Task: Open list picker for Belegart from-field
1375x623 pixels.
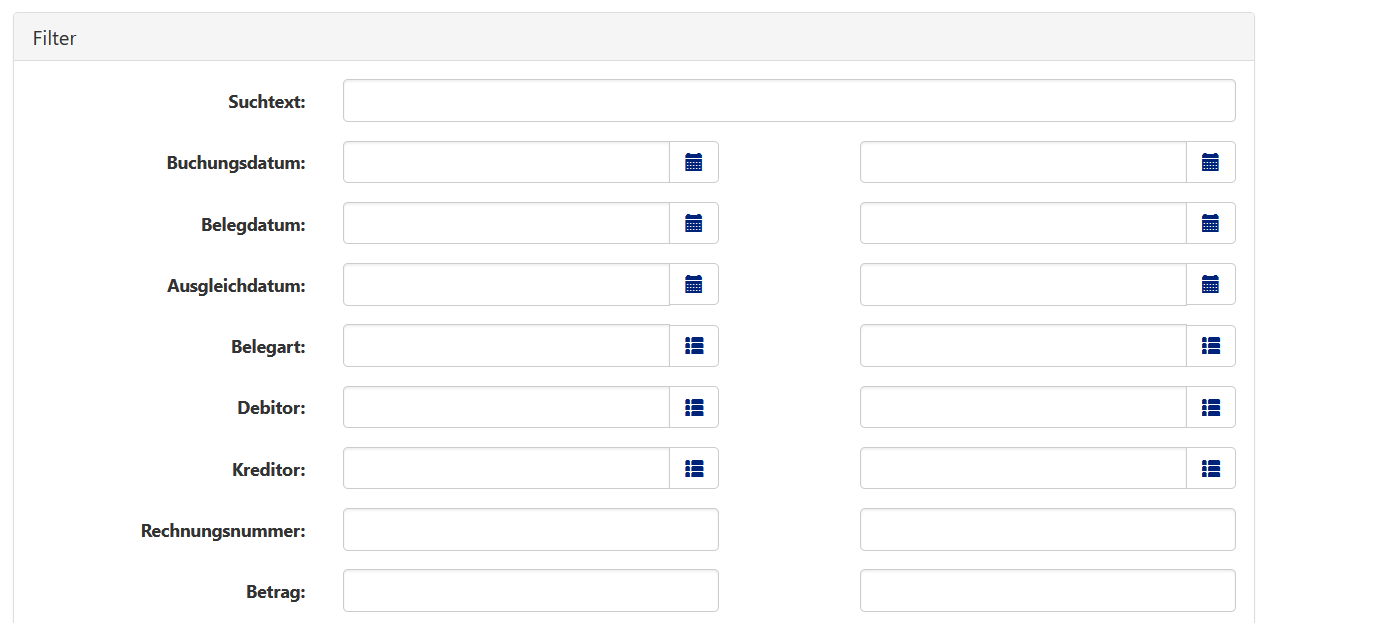Action: pyautogui.click(x=694, y=345)
